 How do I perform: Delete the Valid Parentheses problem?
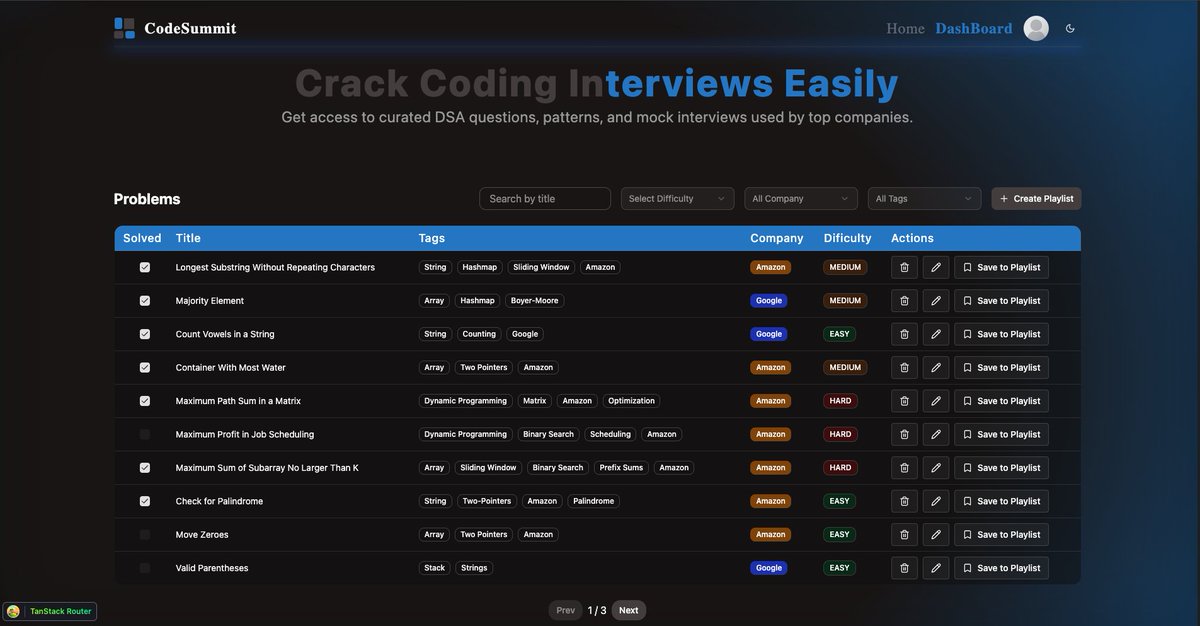(904, 568)
